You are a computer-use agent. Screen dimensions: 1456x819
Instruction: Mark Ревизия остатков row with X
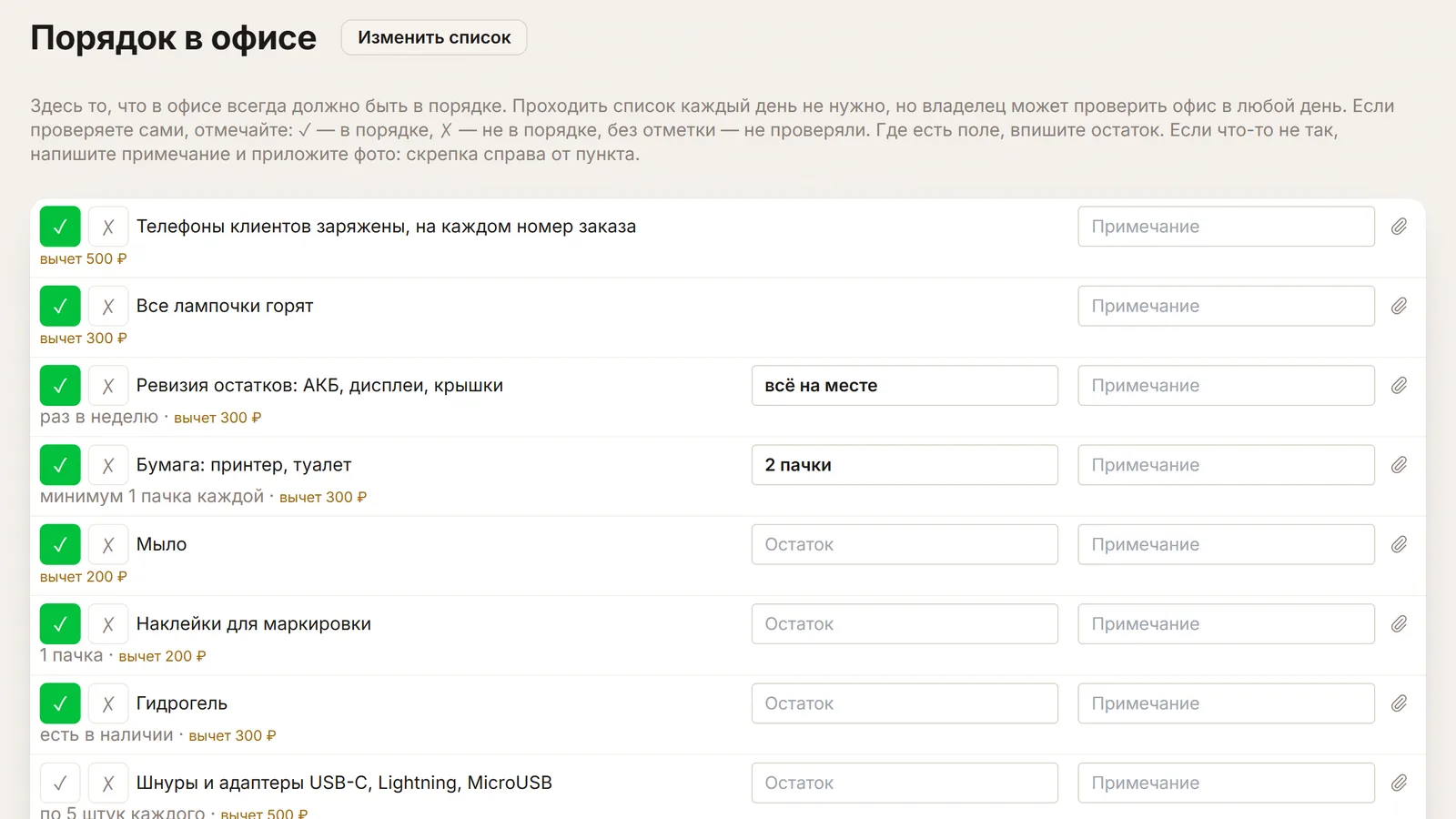(108, 385)
